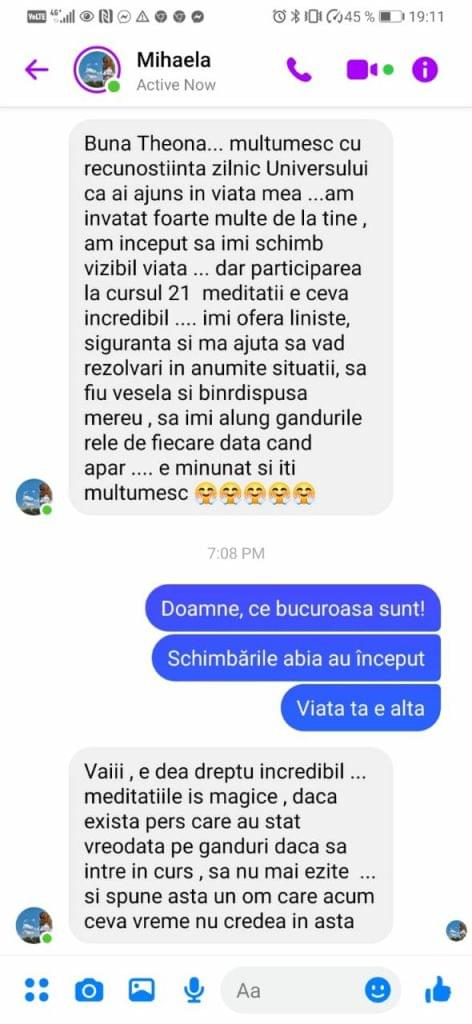
Task: Tap the message starting 'Buna Theona'
Action: [231, 317]
